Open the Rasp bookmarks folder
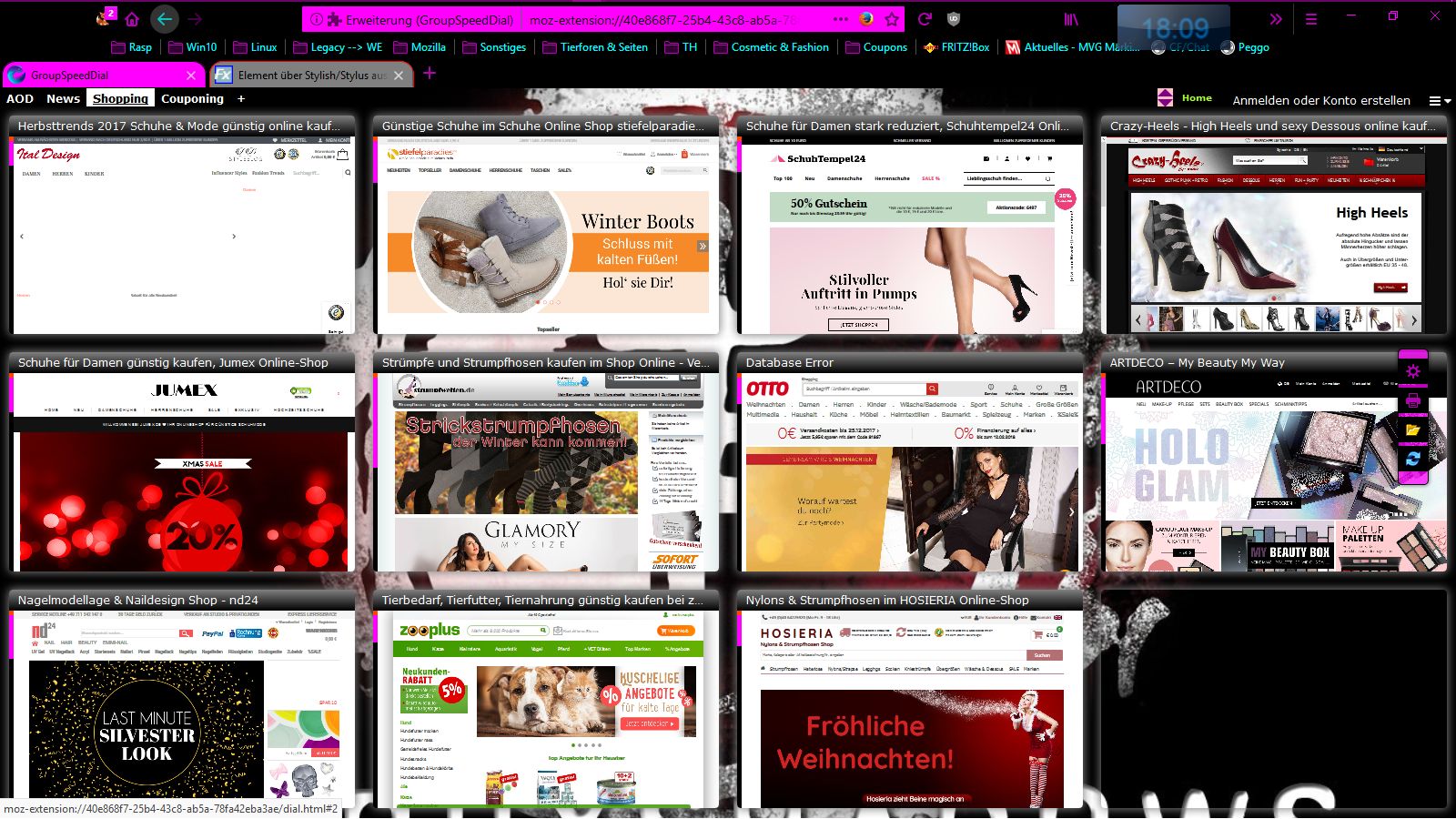1456x819 pixels. (131, 47)
